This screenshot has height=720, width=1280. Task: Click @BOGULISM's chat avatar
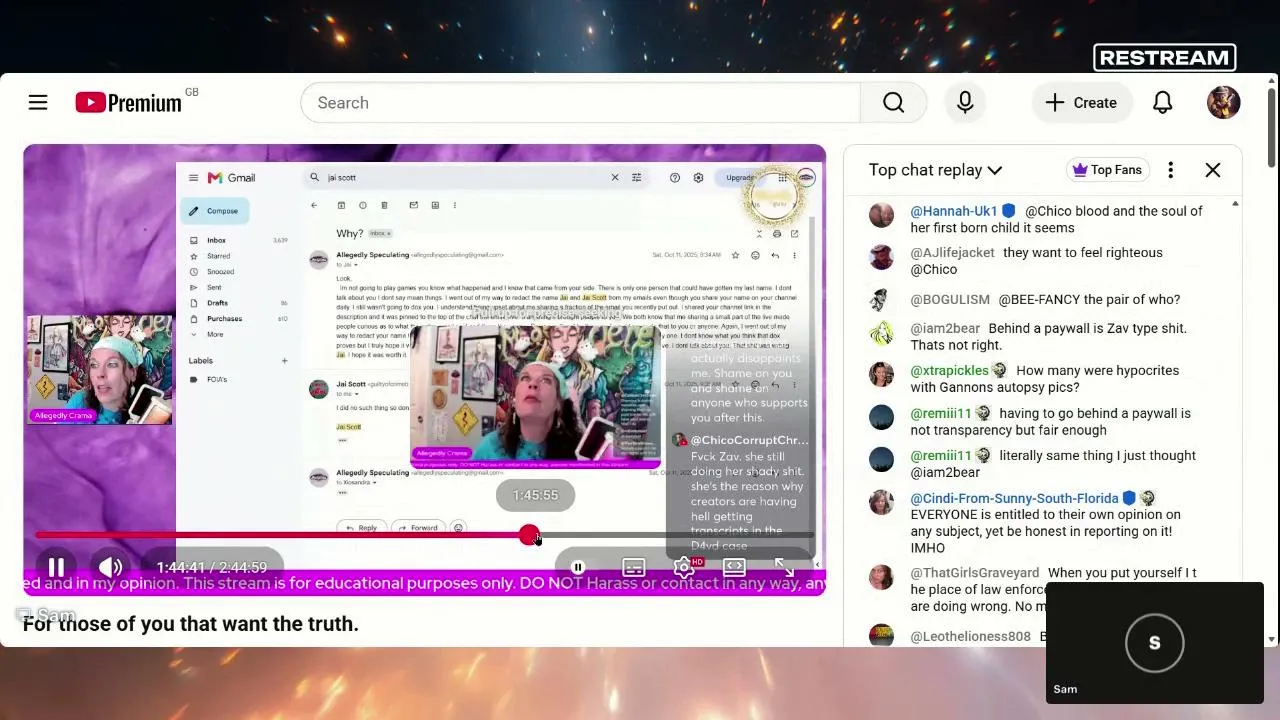[881, 300]
